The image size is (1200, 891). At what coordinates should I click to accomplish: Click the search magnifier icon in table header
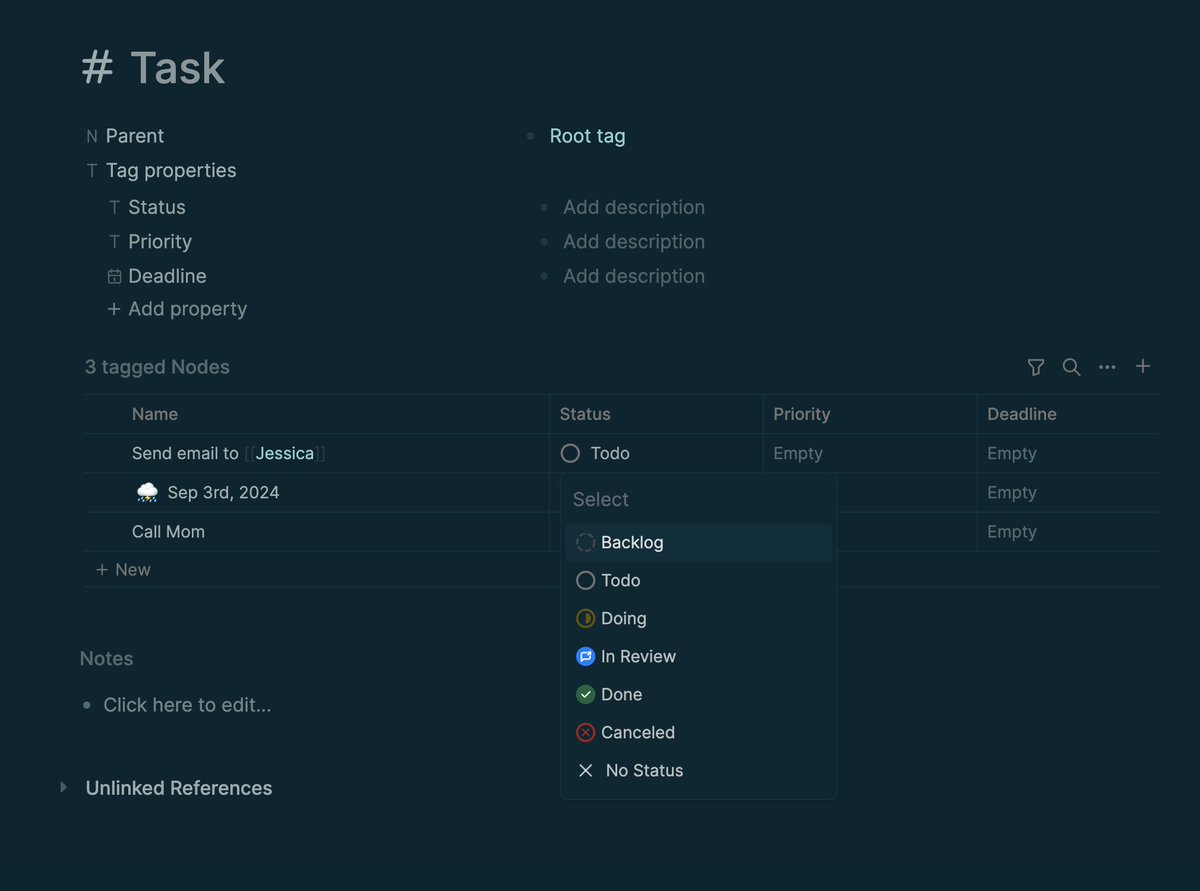click(1071, 367)
